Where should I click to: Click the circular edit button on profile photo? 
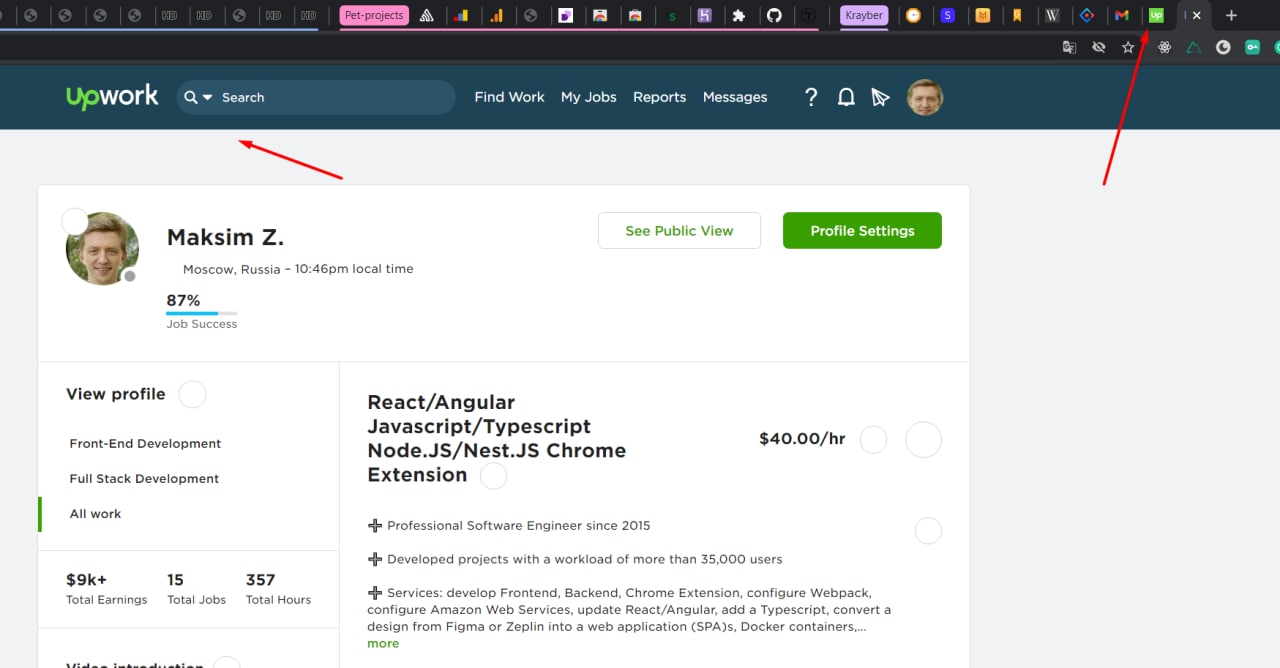pyautogui.click(x=75, y=221)
